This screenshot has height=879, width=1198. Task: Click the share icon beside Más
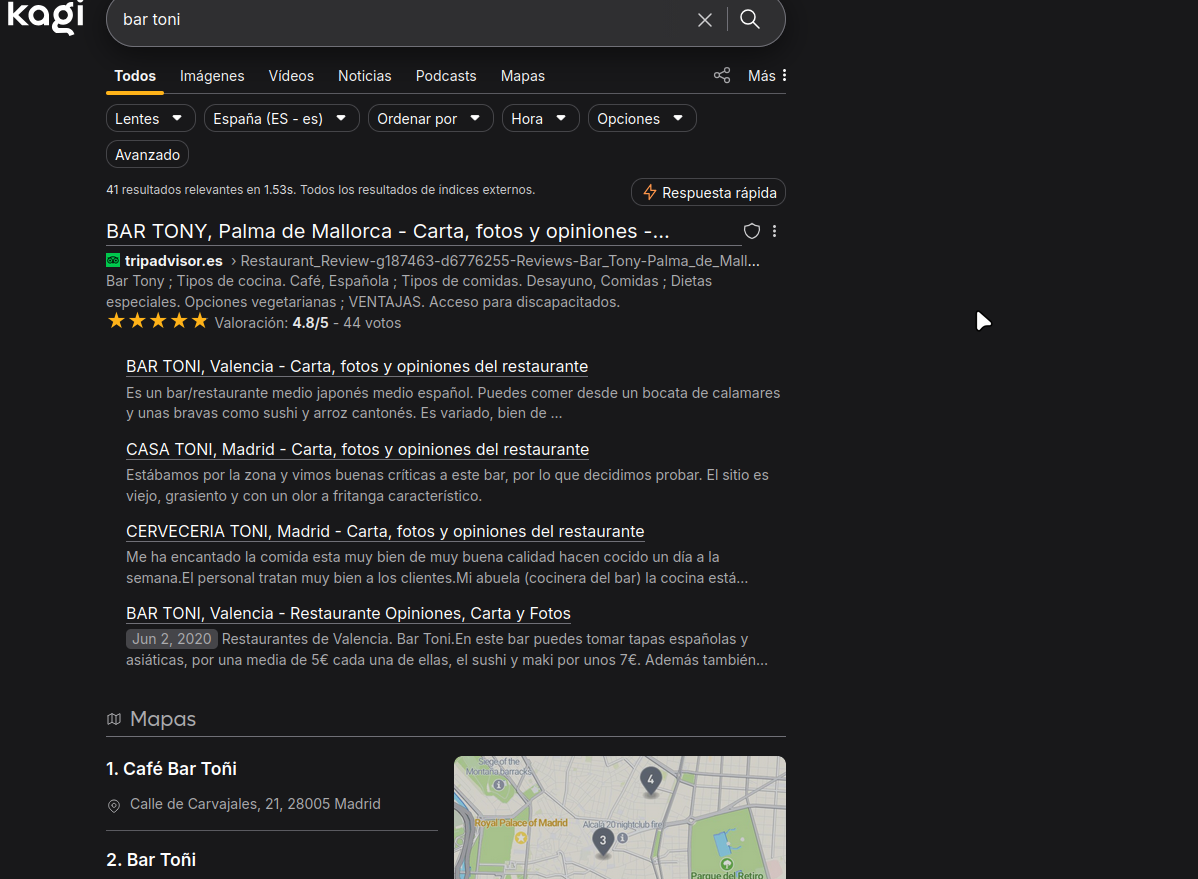pyautogui.click(x=722, y=75)
